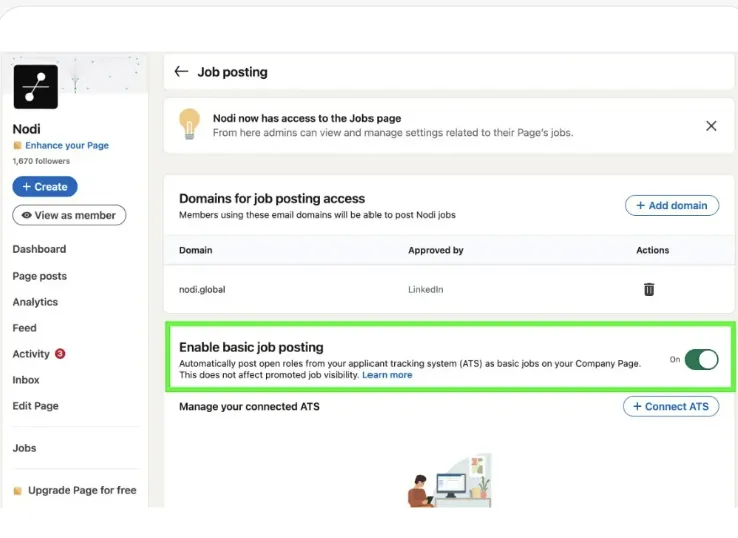This screenshot has width=738, height=538.
Task: Go to Page posts in sidebar
Action: click(x=40, y=276)
